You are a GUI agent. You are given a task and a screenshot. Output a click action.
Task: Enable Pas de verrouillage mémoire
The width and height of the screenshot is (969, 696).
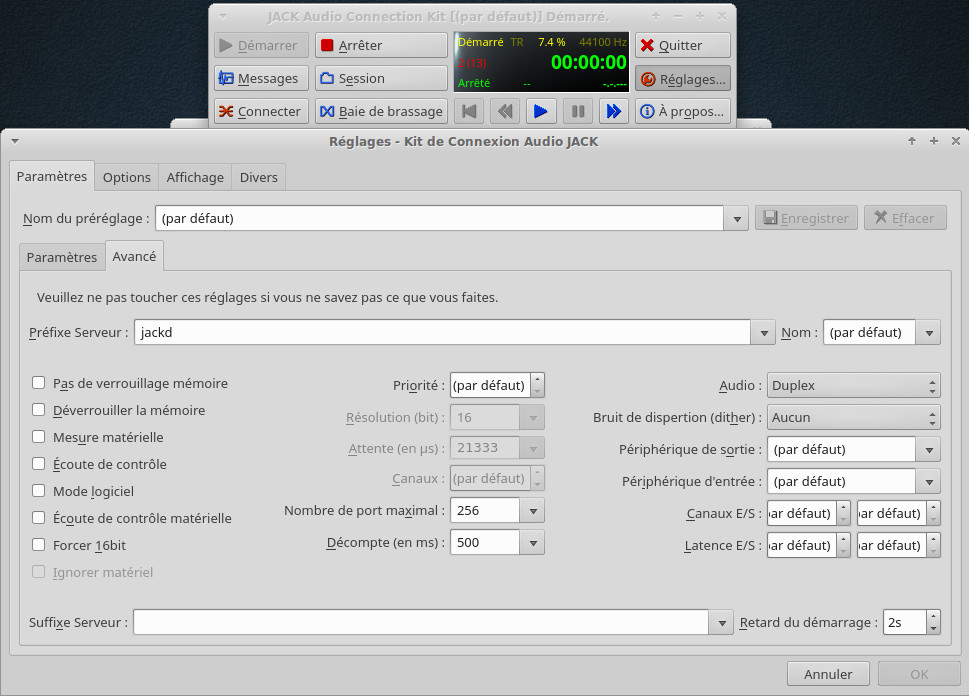click(x=38, y=383)
